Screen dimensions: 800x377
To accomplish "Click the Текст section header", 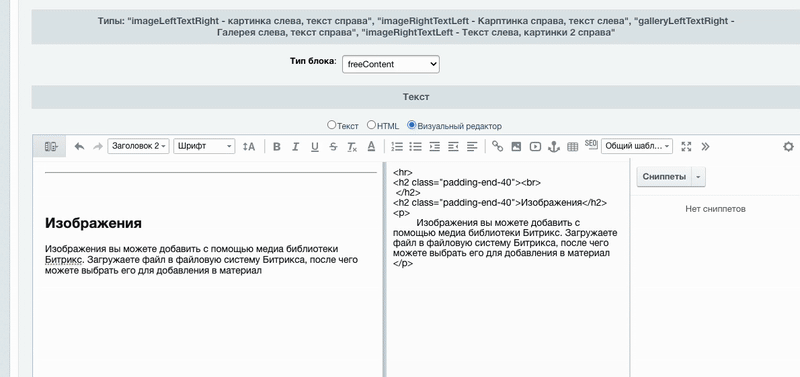I will pos(416,96).
